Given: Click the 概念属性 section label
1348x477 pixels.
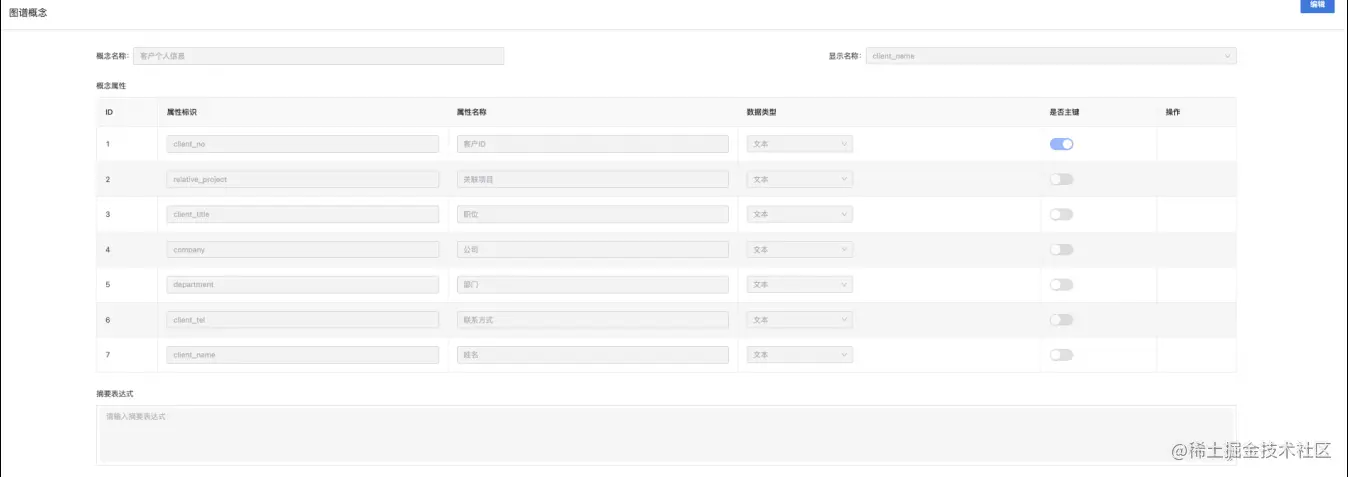Looking at the screenshot, I should click(x=111, y=86).
